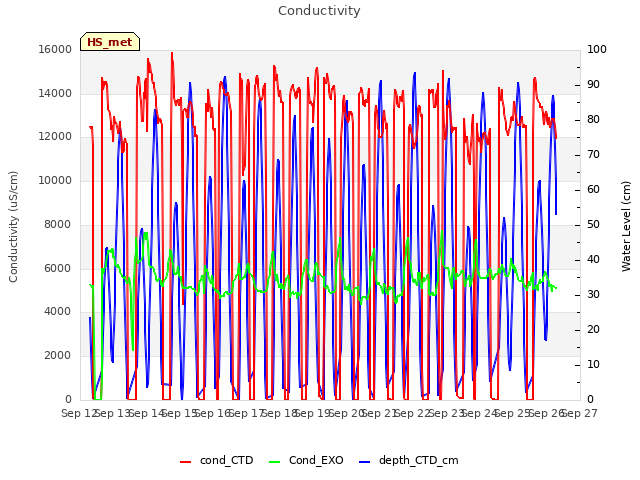Click the 10 right axis tick label
The image size is (640, 480).
pyautogui.click(x=593, y=364)
